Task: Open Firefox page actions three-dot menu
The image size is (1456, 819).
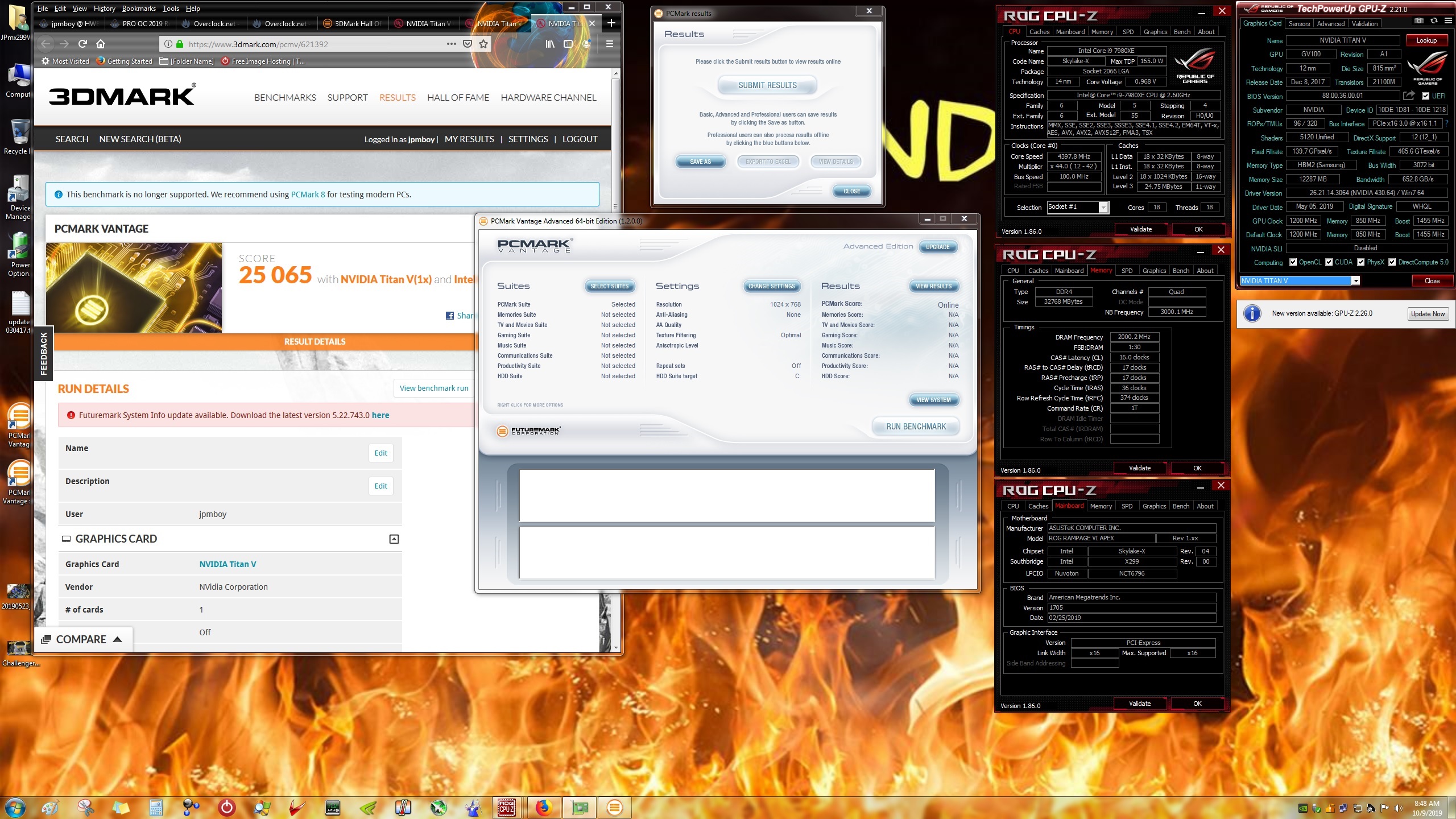Action: tap(452, 44)
